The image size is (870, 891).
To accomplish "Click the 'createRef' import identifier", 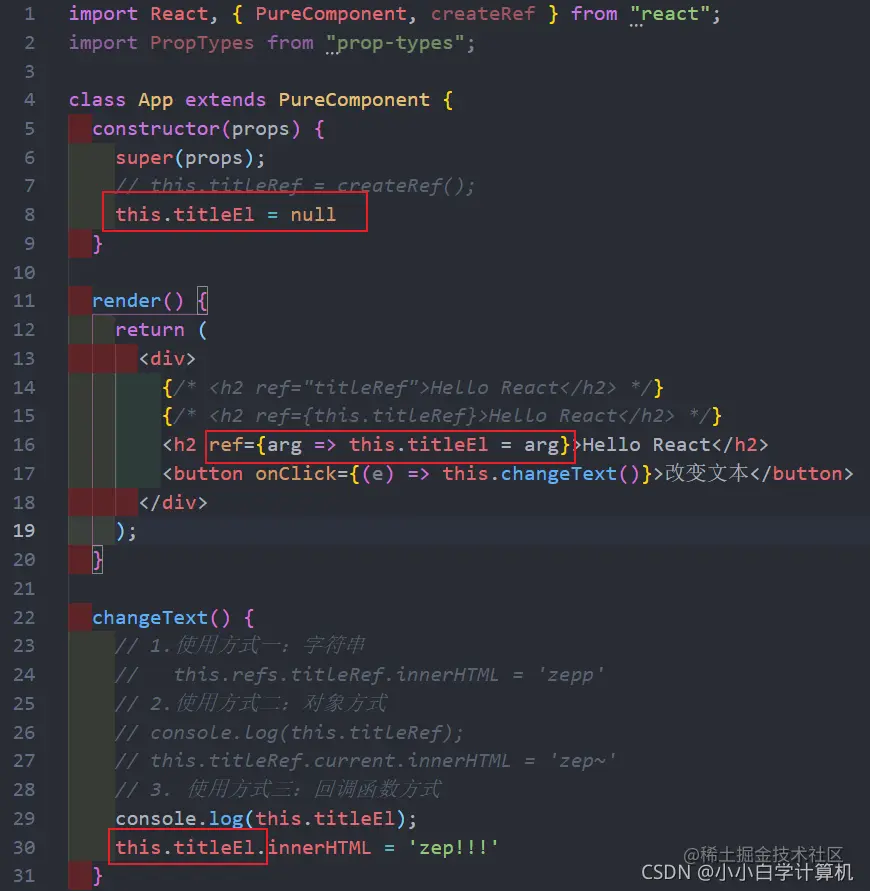I will pos(483,14).
